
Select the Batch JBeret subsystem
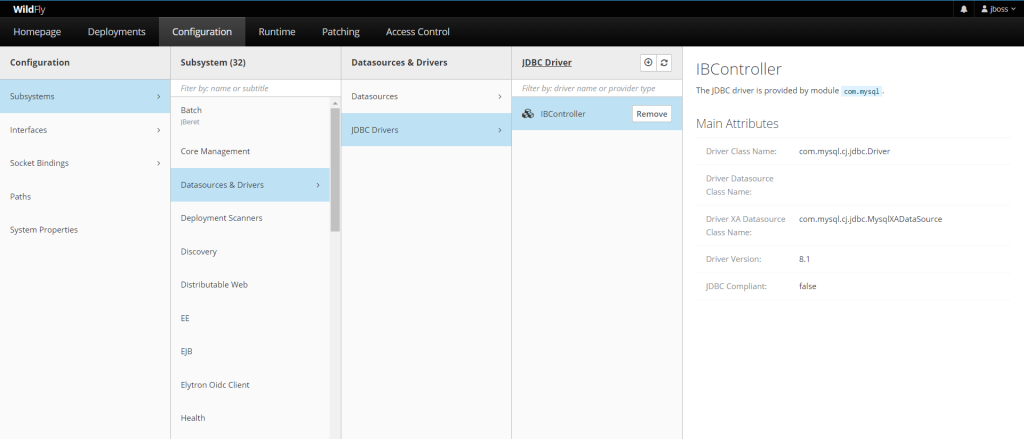pos(250,115)
